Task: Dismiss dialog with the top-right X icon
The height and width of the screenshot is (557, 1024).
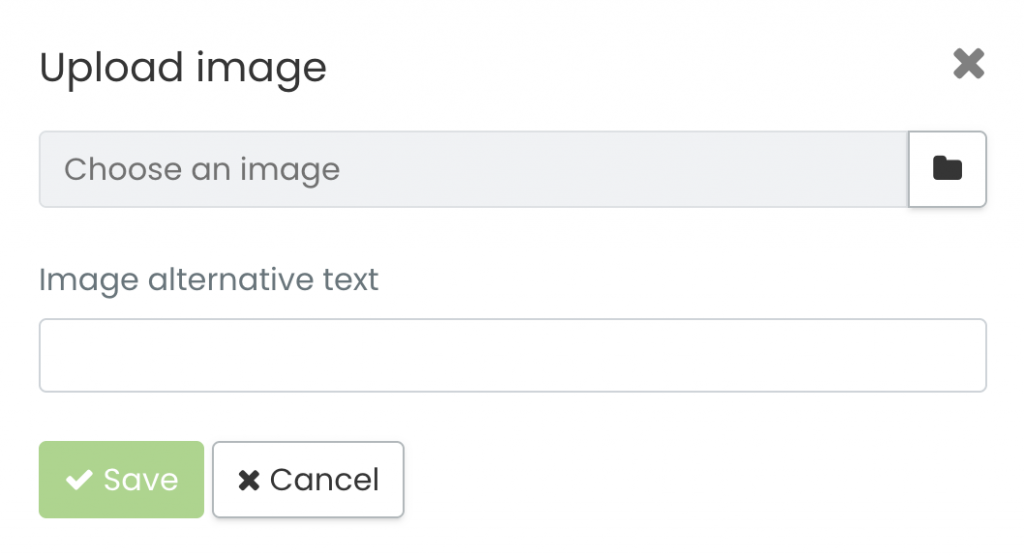Action: [968, 63]
